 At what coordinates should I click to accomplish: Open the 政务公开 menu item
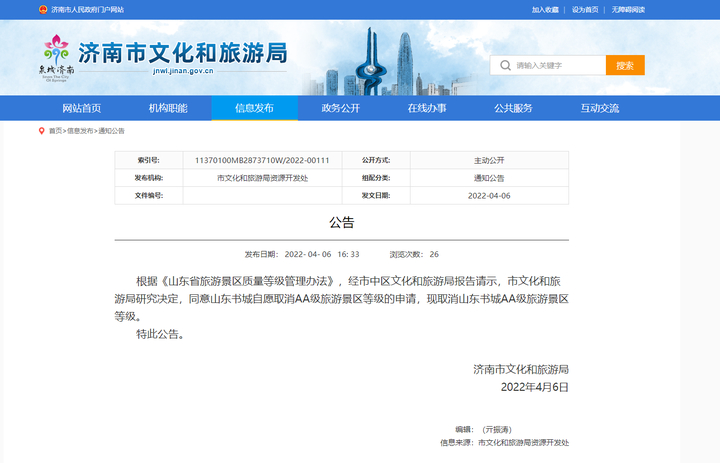341,108
